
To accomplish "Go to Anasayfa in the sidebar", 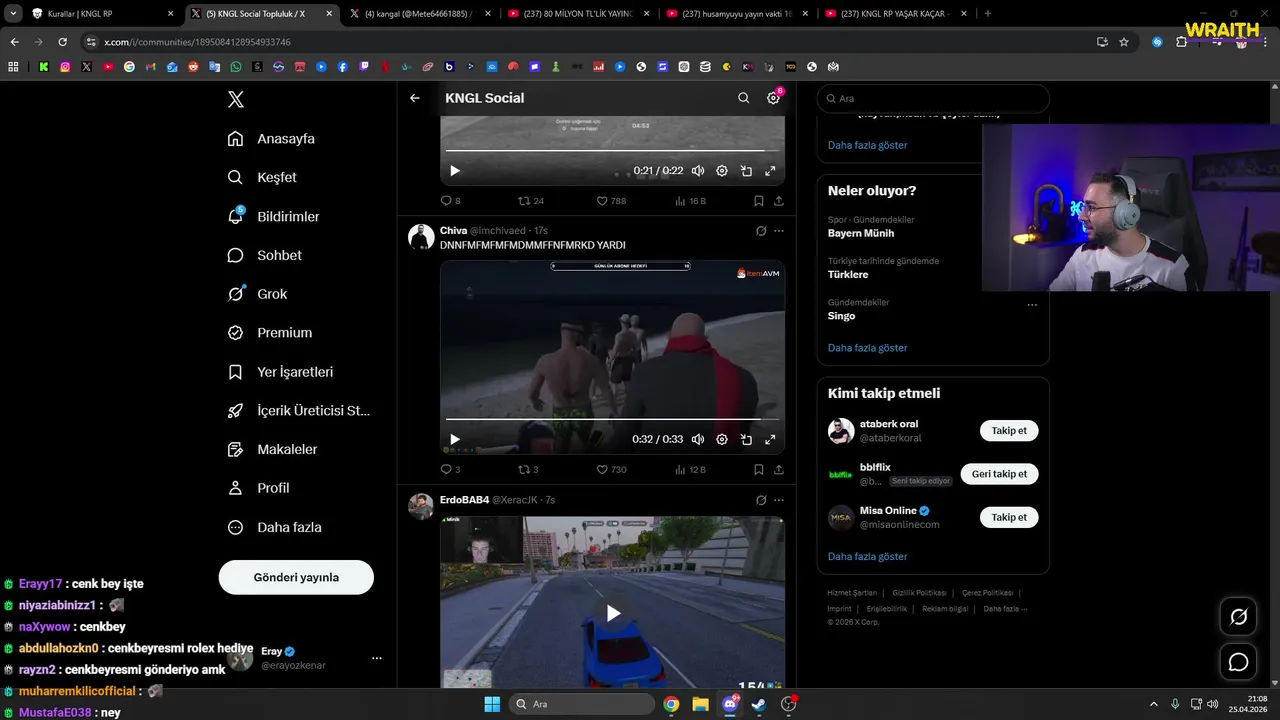I will click(x=271, y=139).
